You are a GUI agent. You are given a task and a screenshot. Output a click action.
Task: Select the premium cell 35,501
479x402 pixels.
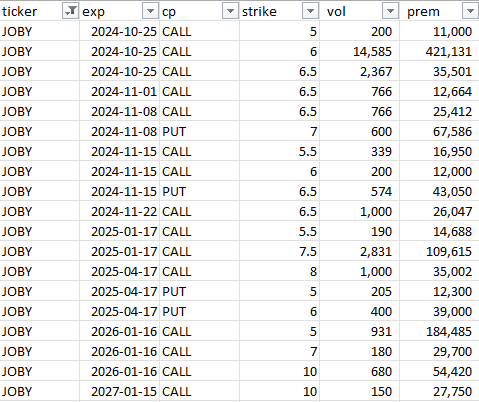click(x=439, y=71)
